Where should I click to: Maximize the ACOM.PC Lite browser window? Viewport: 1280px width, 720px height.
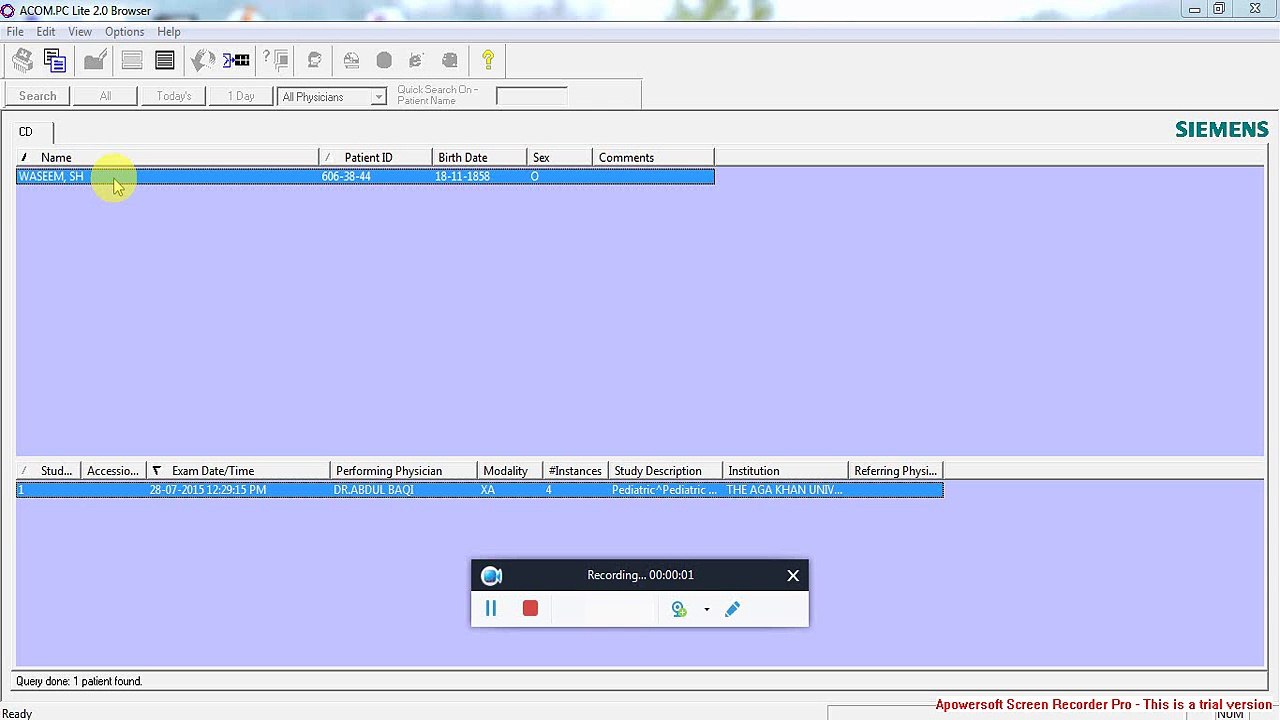1219,9
